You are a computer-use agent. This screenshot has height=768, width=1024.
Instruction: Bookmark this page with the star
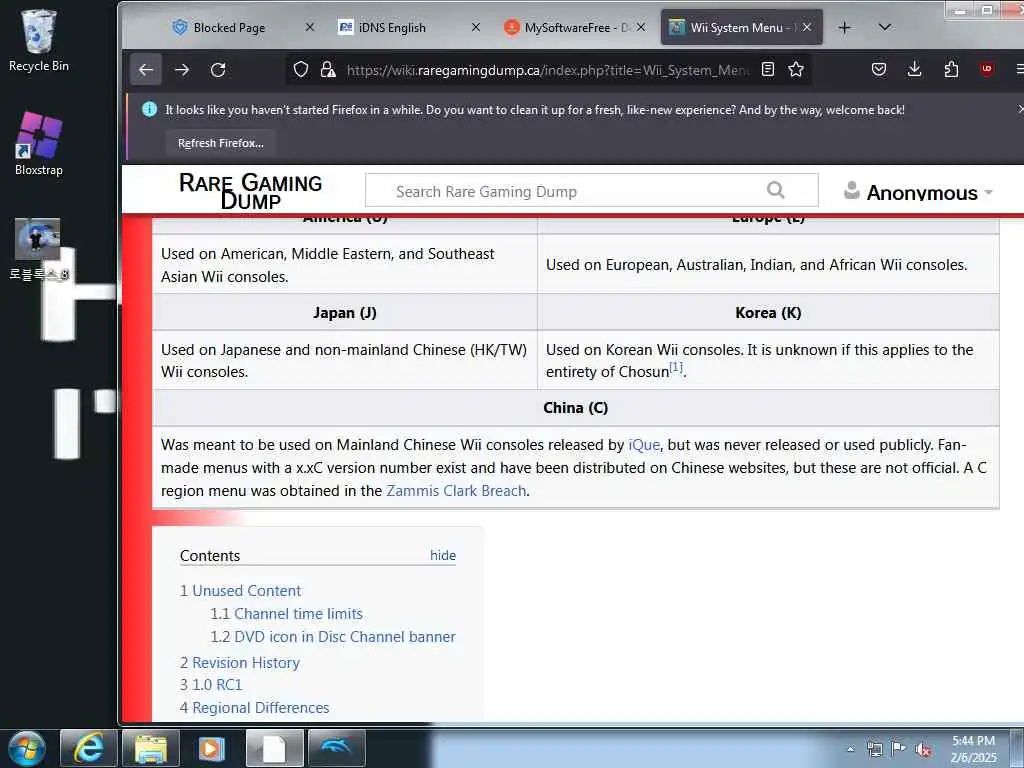point(795,69)
